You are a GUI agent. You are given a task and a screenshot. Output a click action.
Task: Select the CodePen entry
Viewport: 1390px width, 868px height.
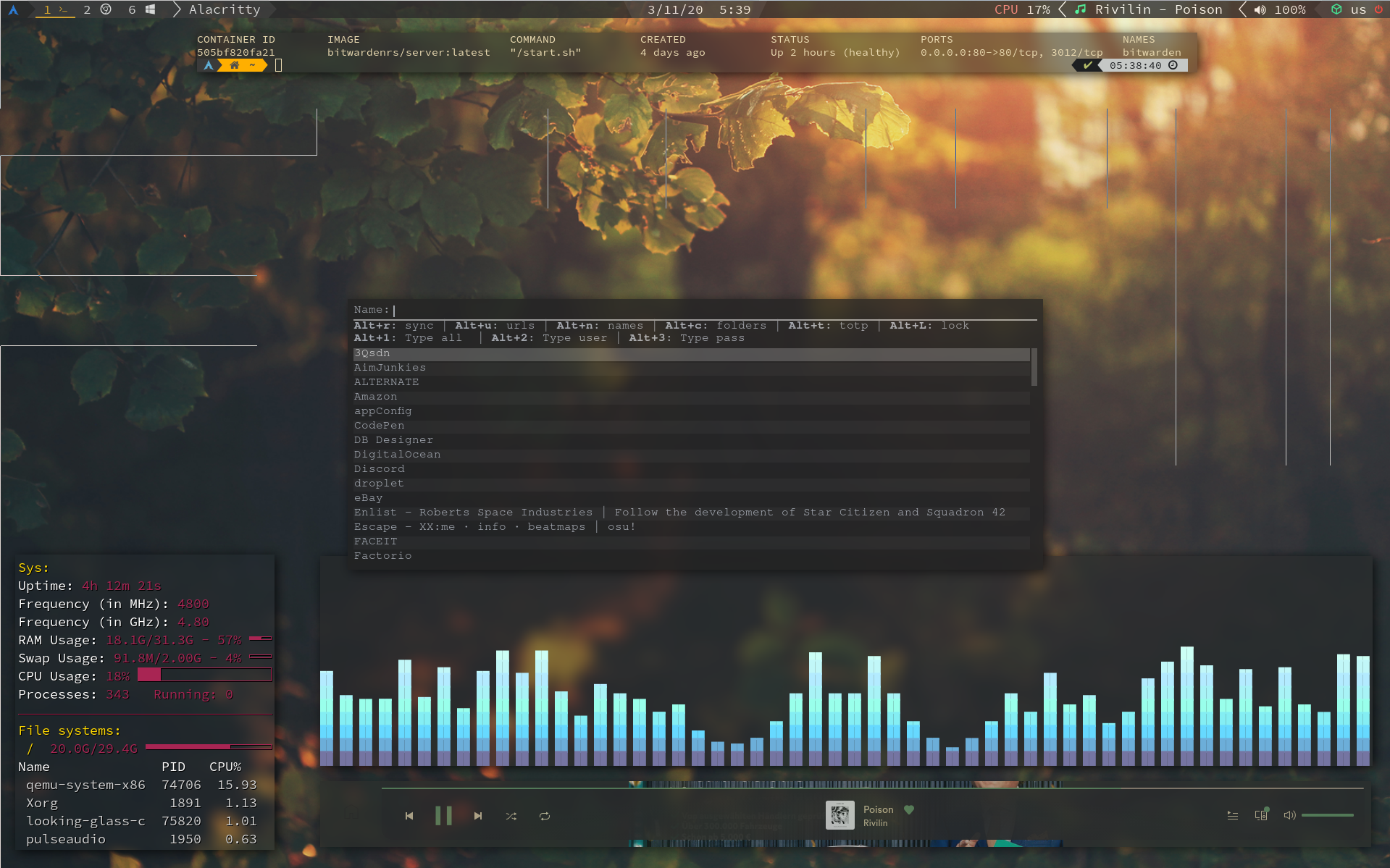(692, 426)
